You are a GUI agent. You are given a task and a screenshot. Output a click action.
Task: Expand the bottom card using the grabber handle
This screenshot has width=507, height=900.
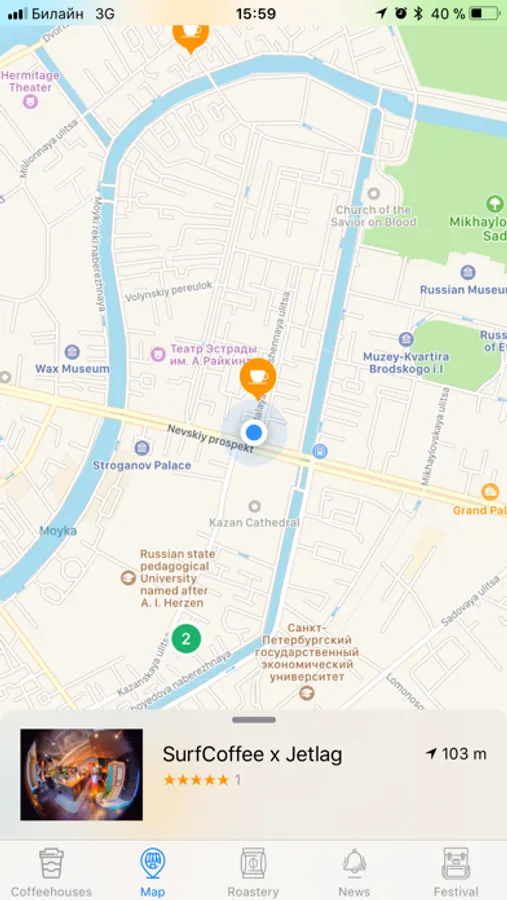(x=254, y=720)
